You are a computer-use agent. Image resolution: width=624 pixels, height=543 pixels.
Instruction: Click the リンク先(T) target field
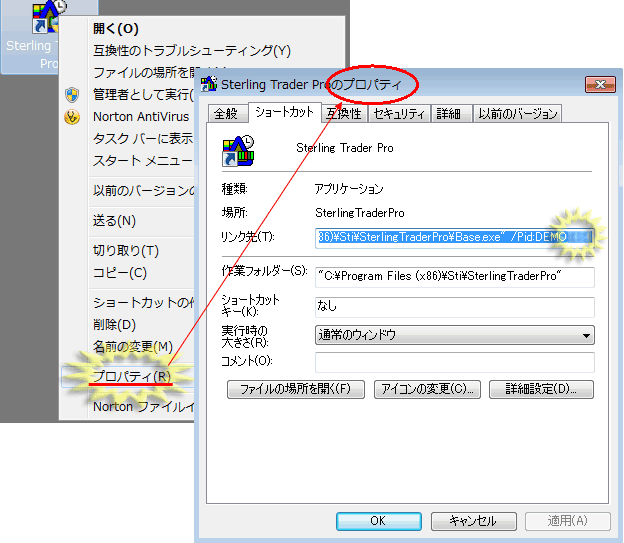pyautogui.click(x=454, y=238)
